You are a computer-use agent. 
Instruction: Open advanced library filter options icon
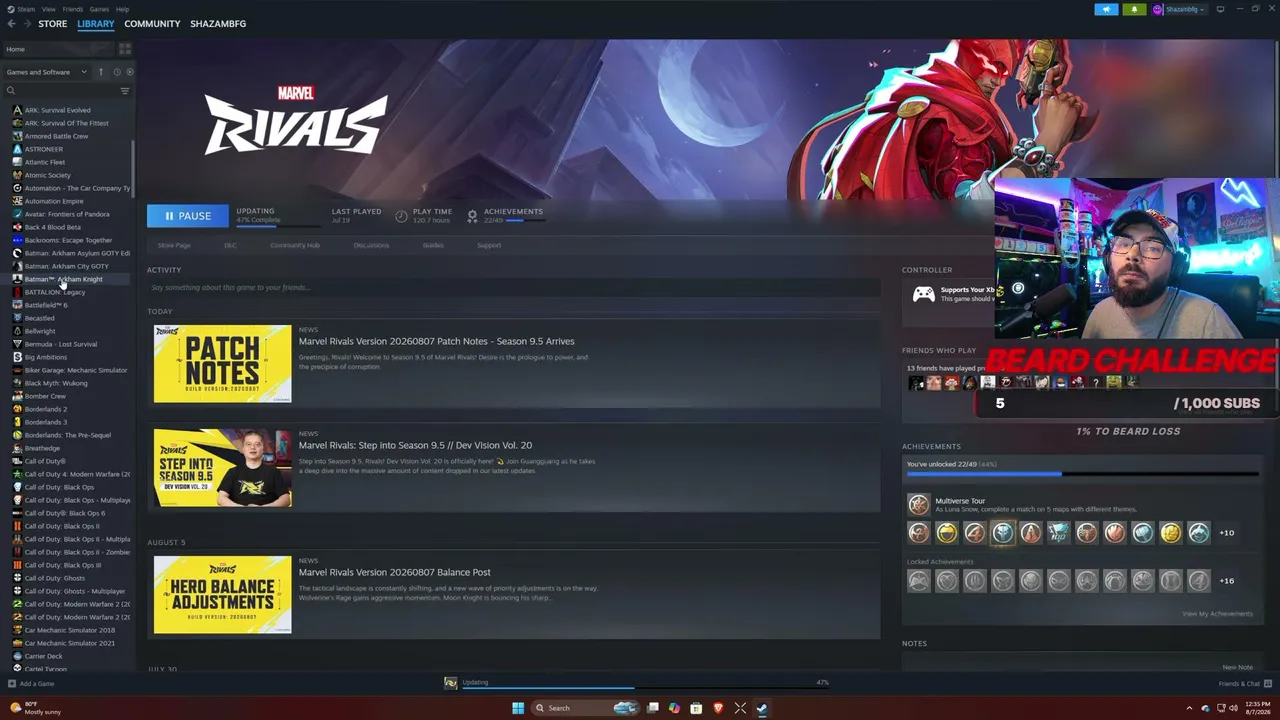click(x=125, y=91)
